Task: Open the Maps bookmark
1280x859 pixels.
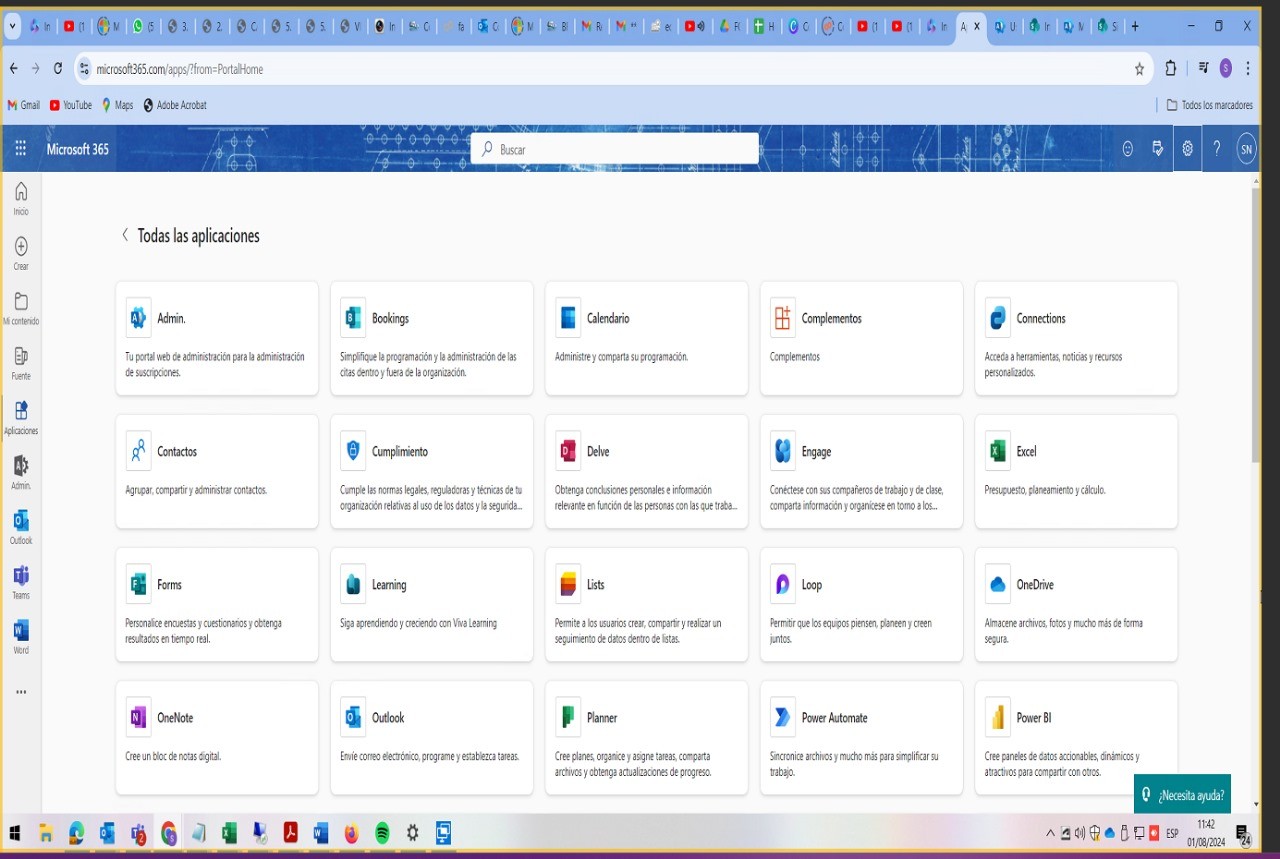Action: click(x=117, y=105)
